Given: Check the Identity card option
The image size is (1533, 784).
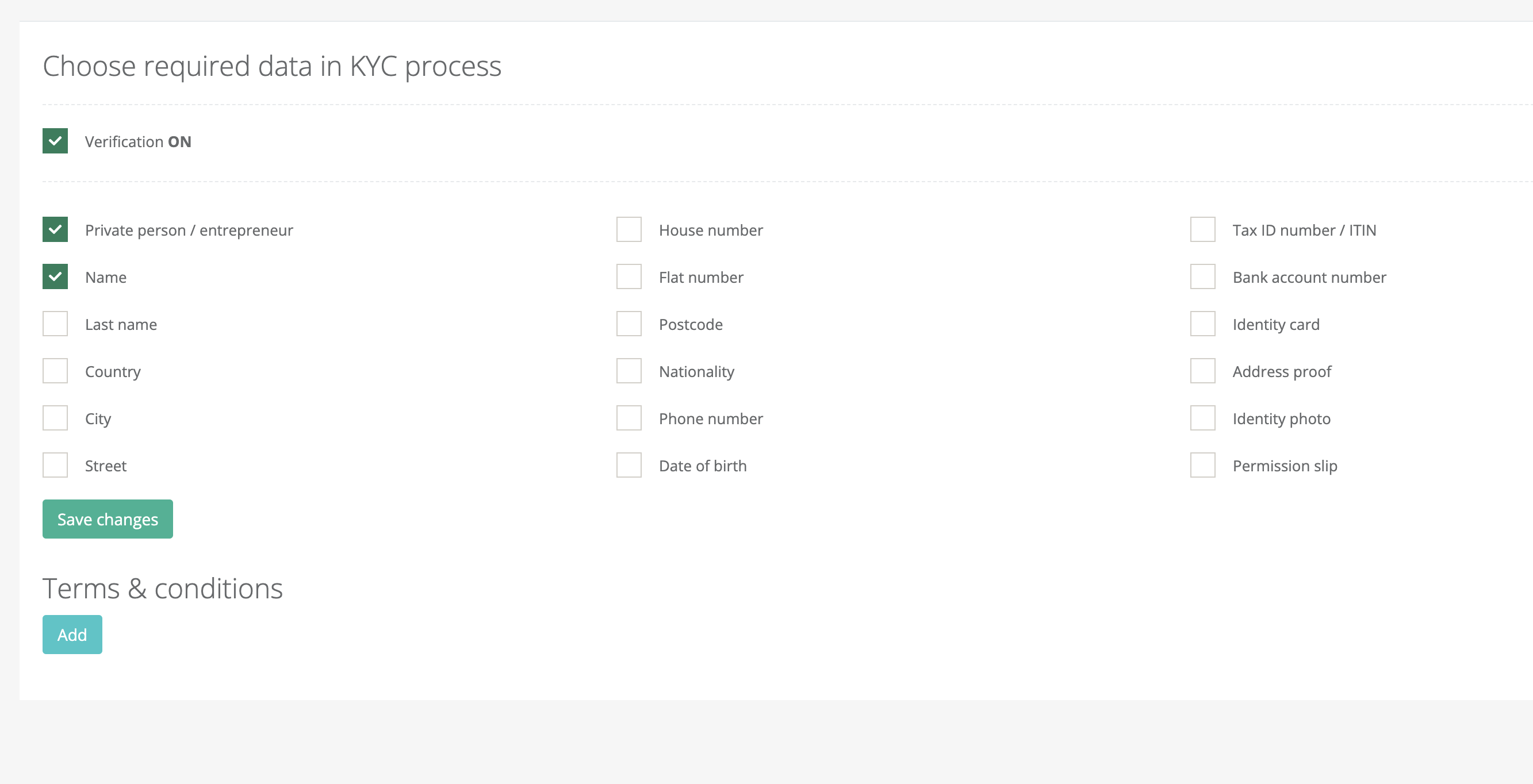Looking at the screenshot, I should coord(1202,324).
